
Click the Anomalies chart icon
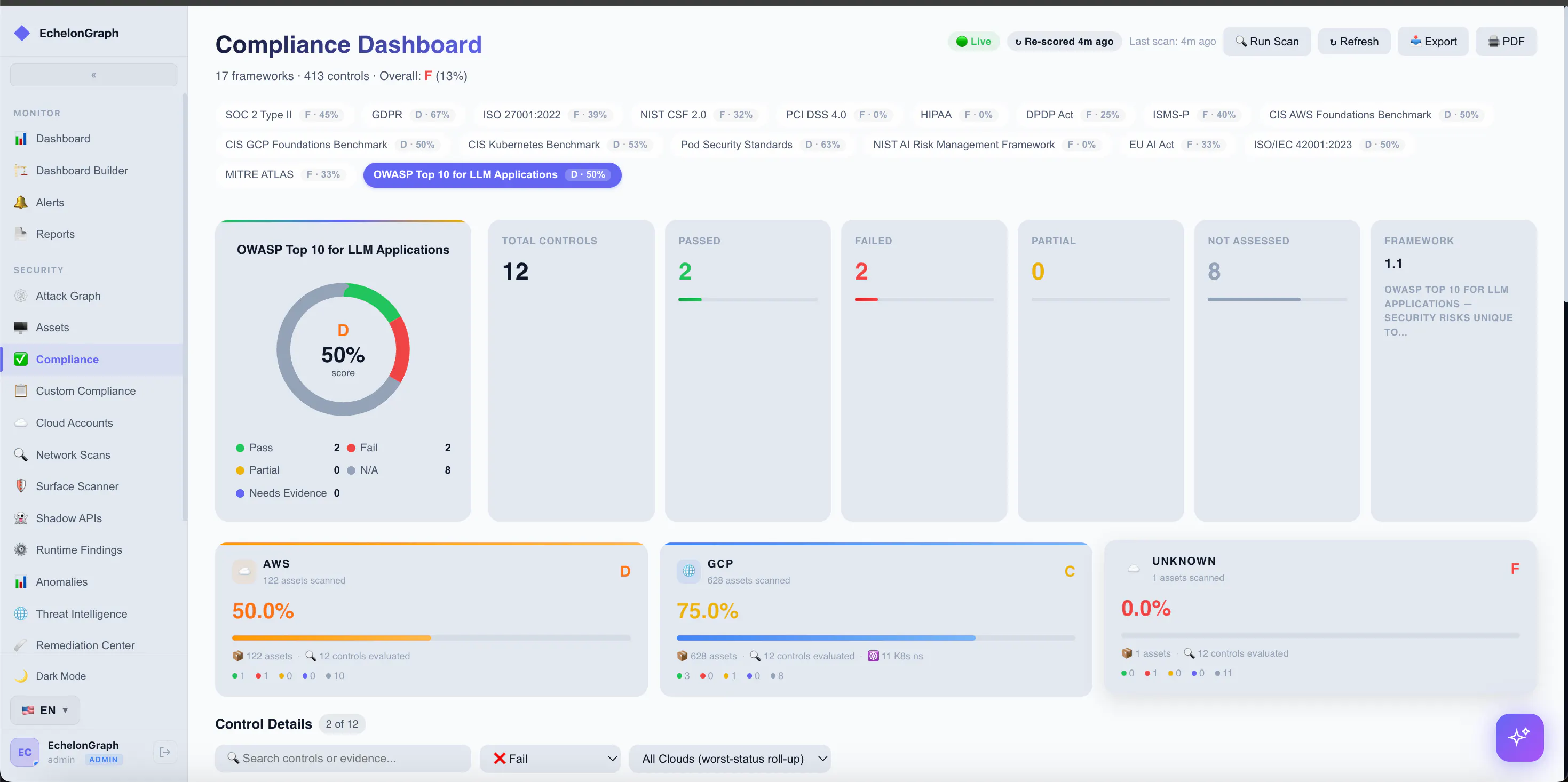(21, 582)
